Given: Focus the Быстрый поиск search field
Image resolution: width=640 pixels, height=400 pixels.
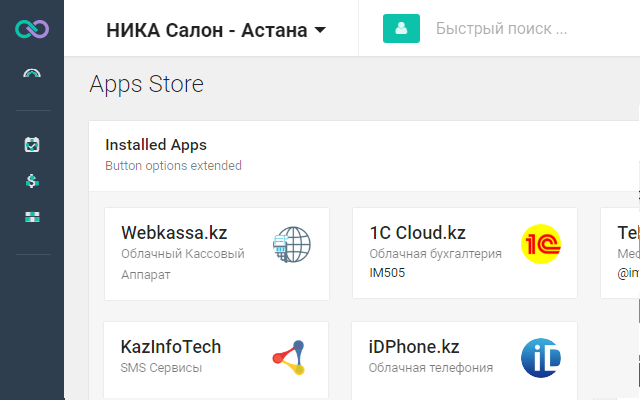Looking at the screenshot, I should pos(502,29).
